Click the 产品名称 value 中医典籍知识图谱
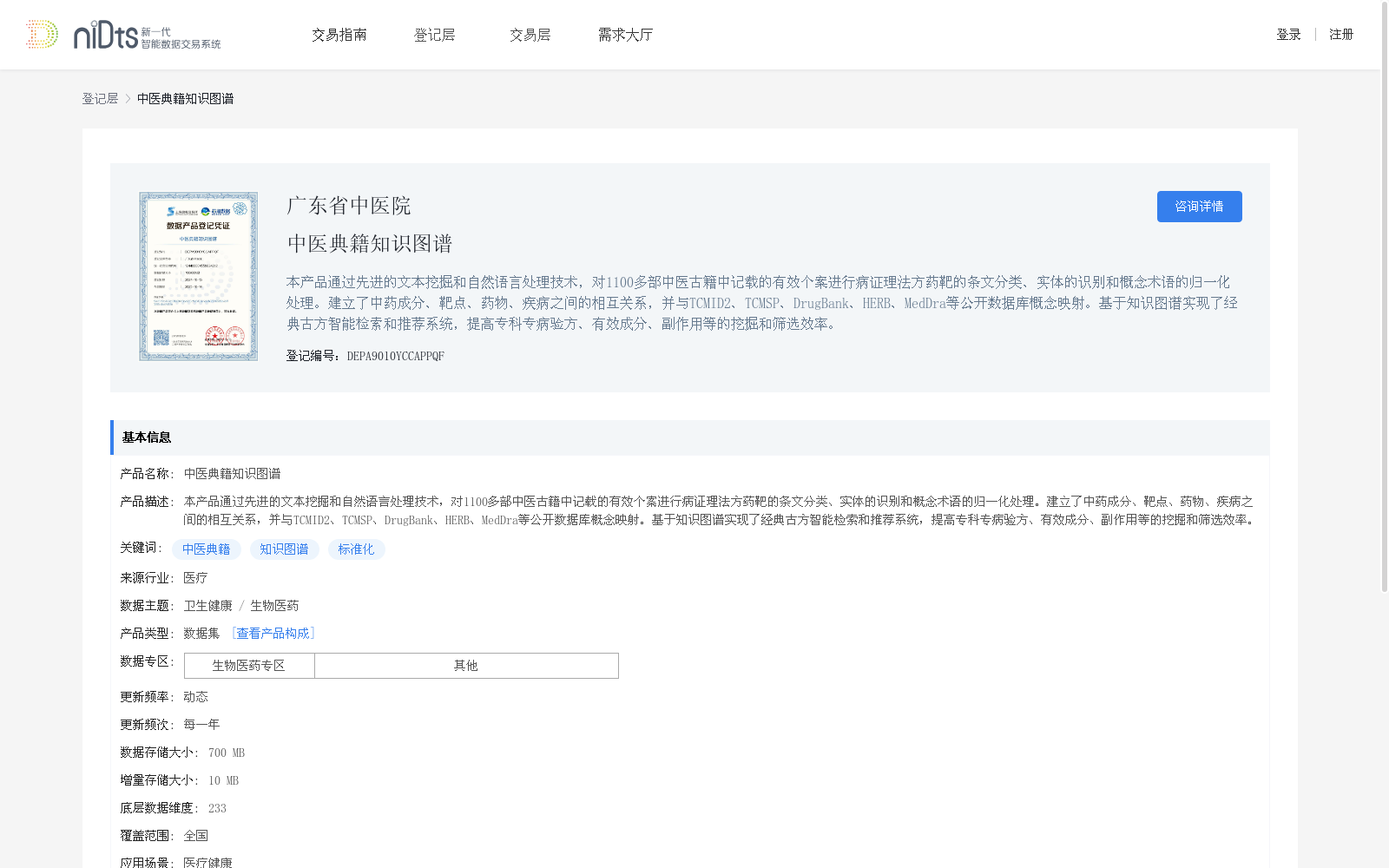Viewport: 1389px width, 868px height. pos(233,474)
